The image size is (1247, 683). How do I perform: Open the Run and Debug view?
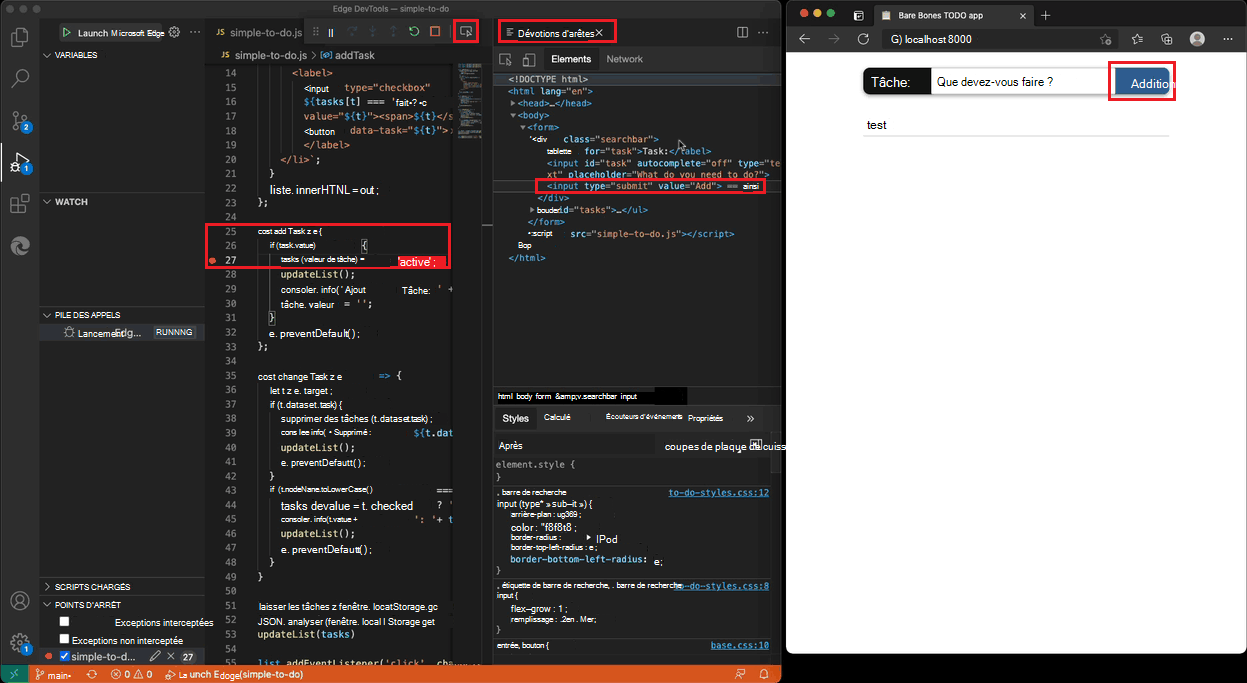[x=19, y=162]
